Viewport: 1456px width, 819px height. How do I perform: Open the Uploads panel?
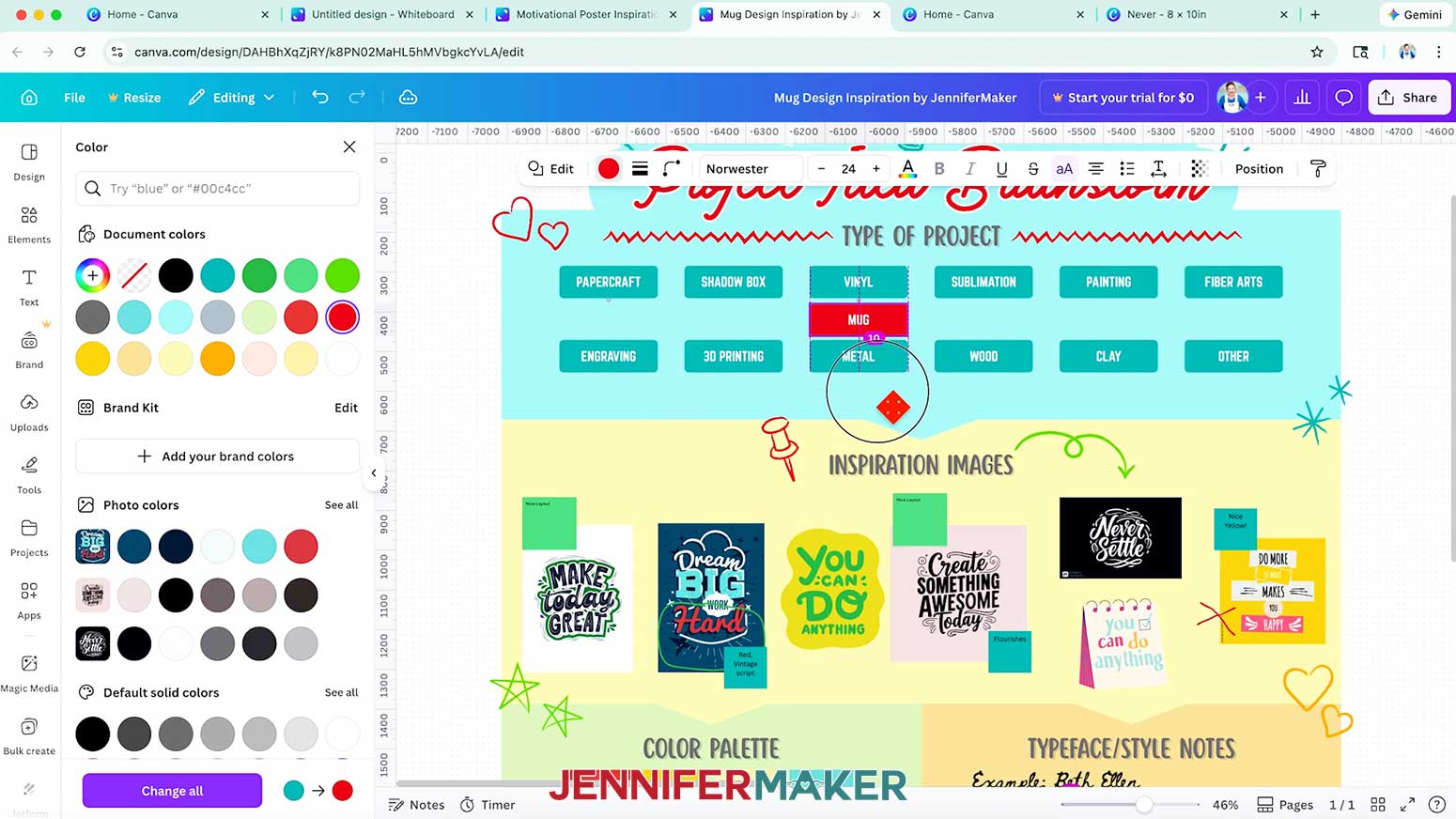[29, 412]
